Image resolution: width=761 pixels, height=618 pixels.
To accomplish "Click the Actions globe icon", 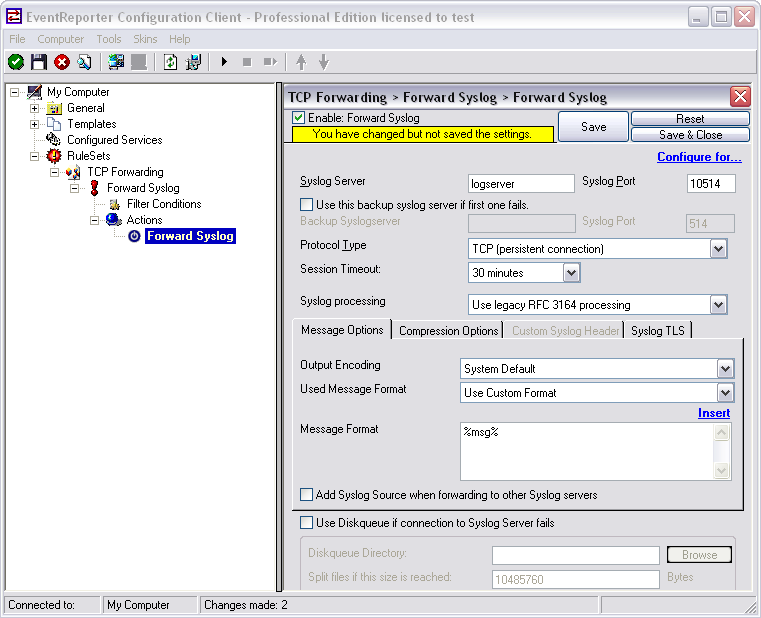I will (x=114, y=220).
